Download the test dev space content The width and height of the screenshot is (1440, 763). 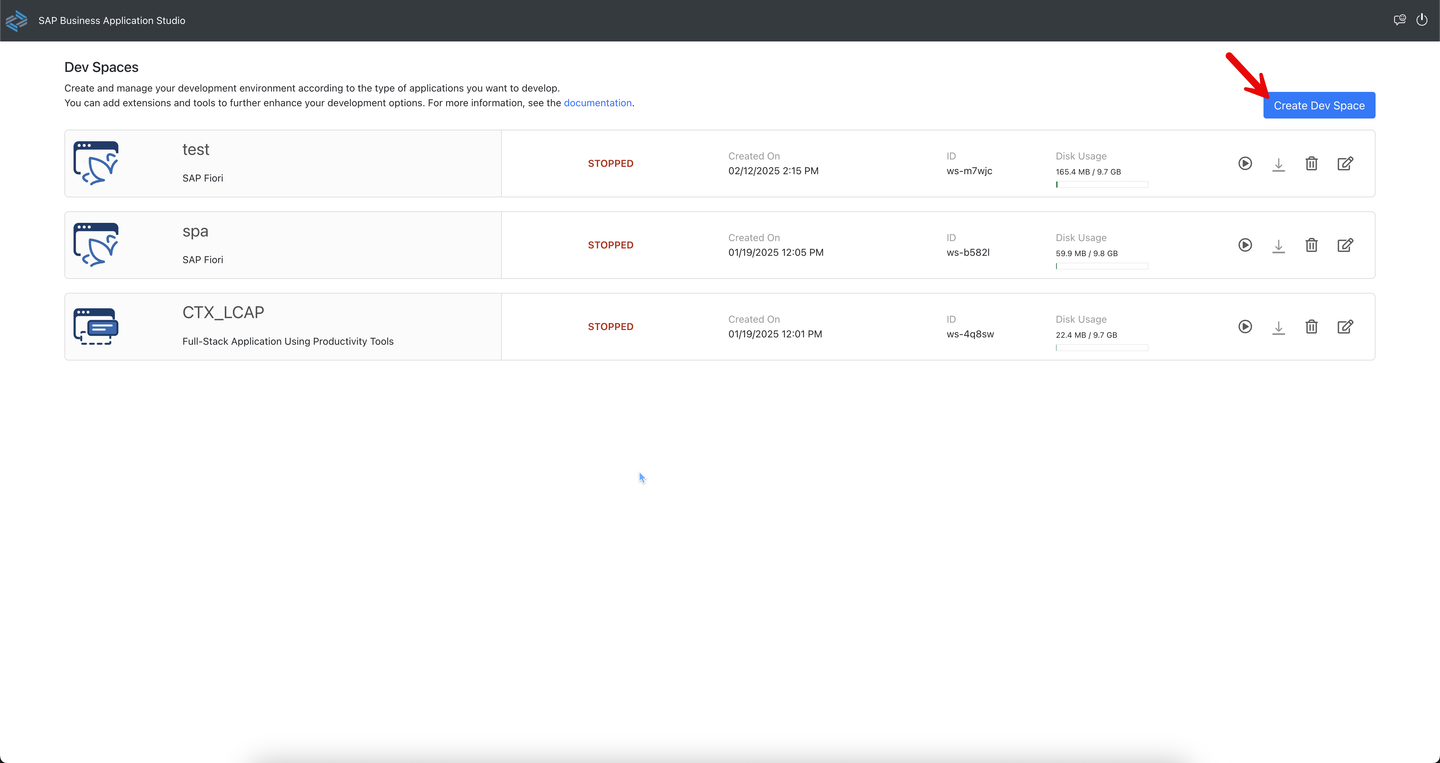click(1278, 163)
